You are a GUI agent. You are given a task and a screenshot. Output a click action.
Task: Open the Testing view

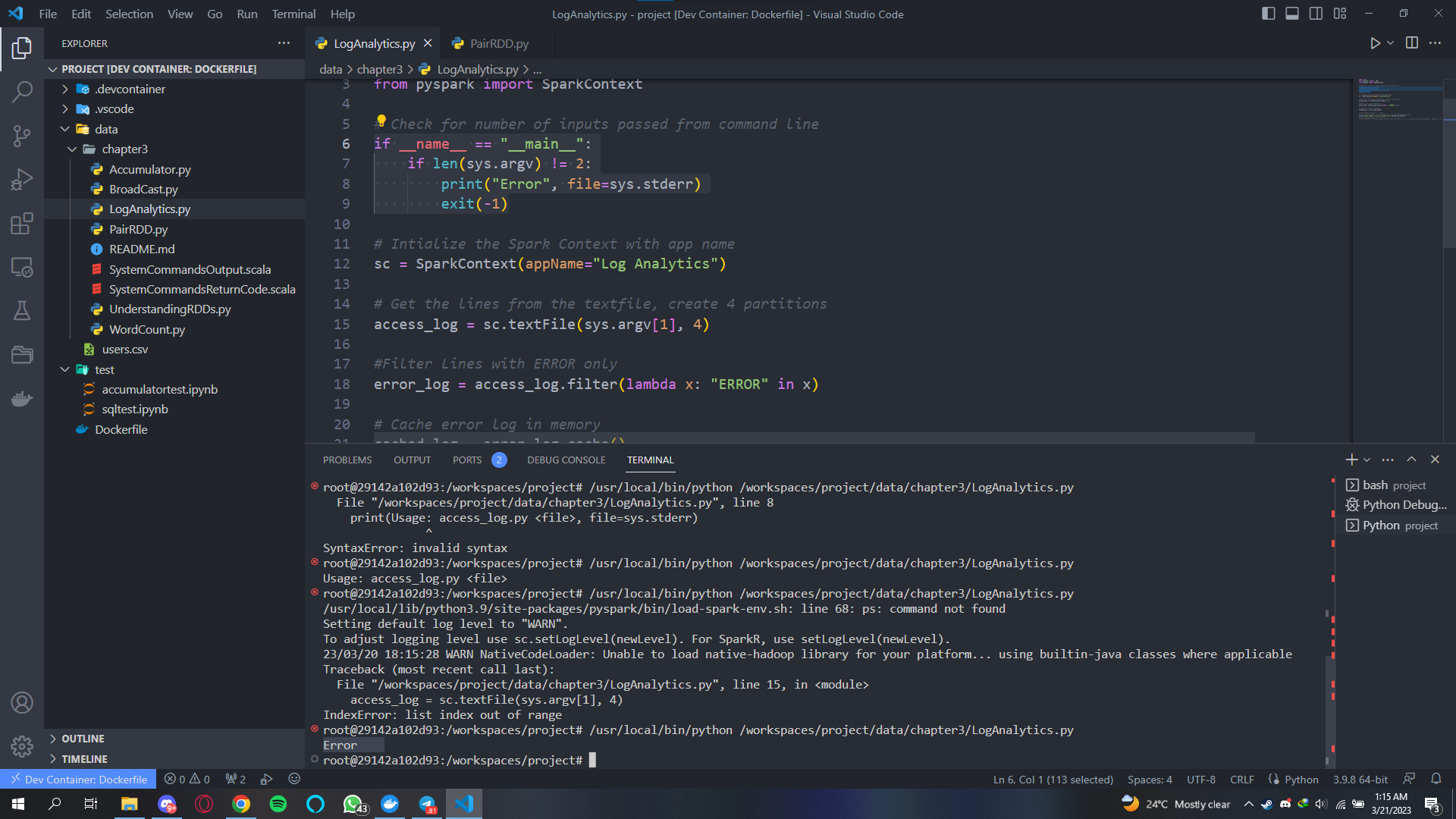(22, 310)
